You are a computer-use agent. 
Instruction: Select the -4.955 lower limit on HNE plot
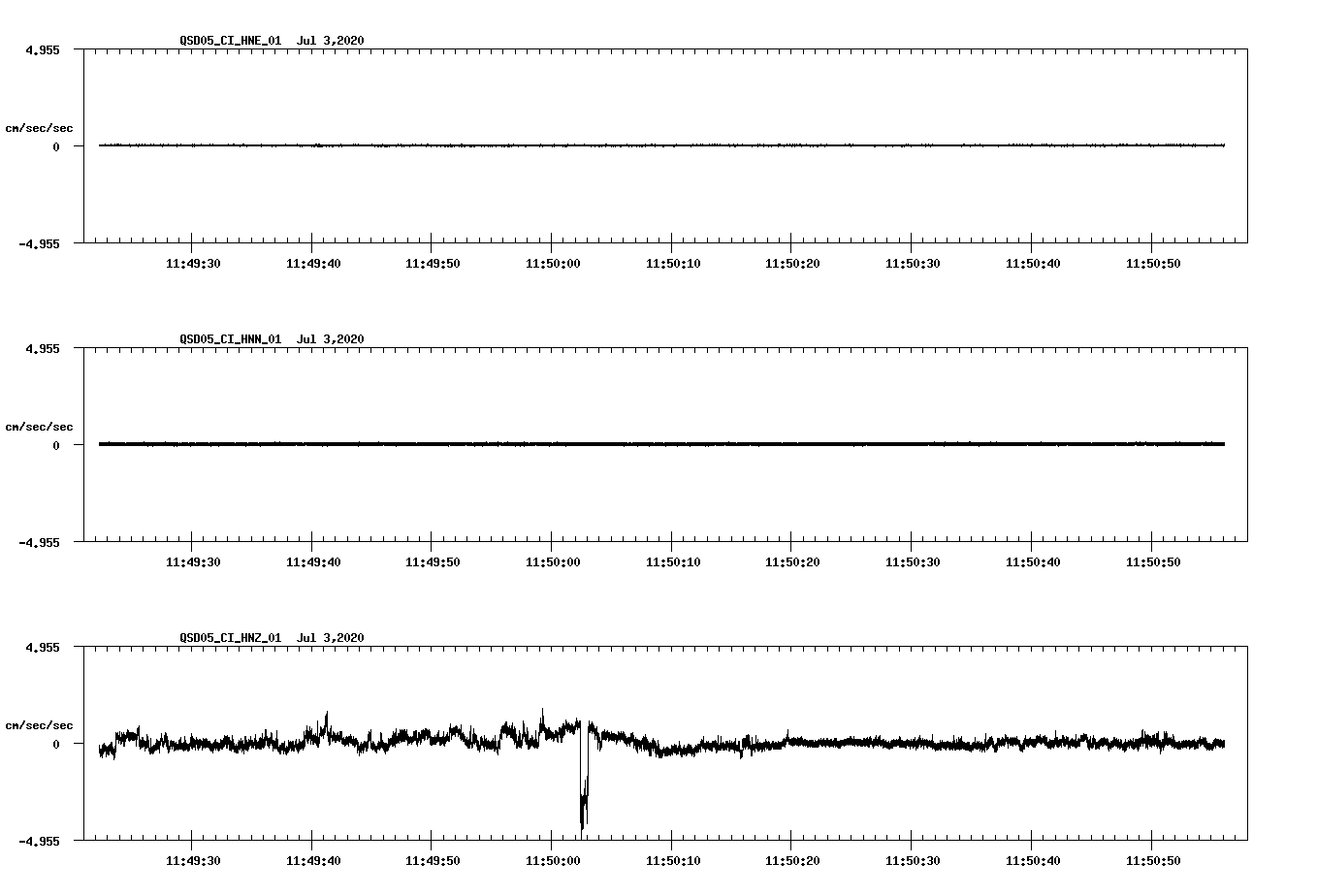coord(39,244)
